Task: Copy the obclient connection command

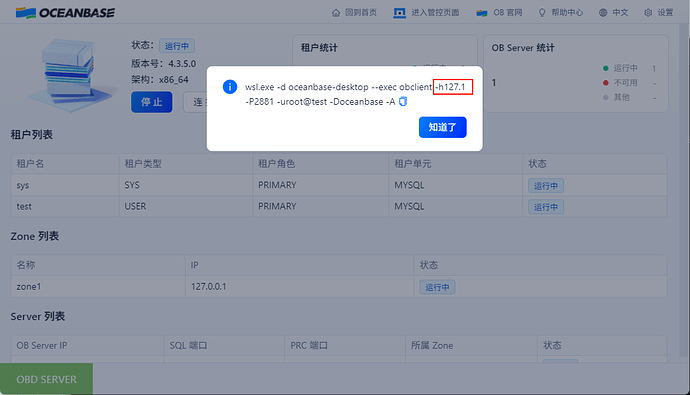Action: (x=403, y=102)
